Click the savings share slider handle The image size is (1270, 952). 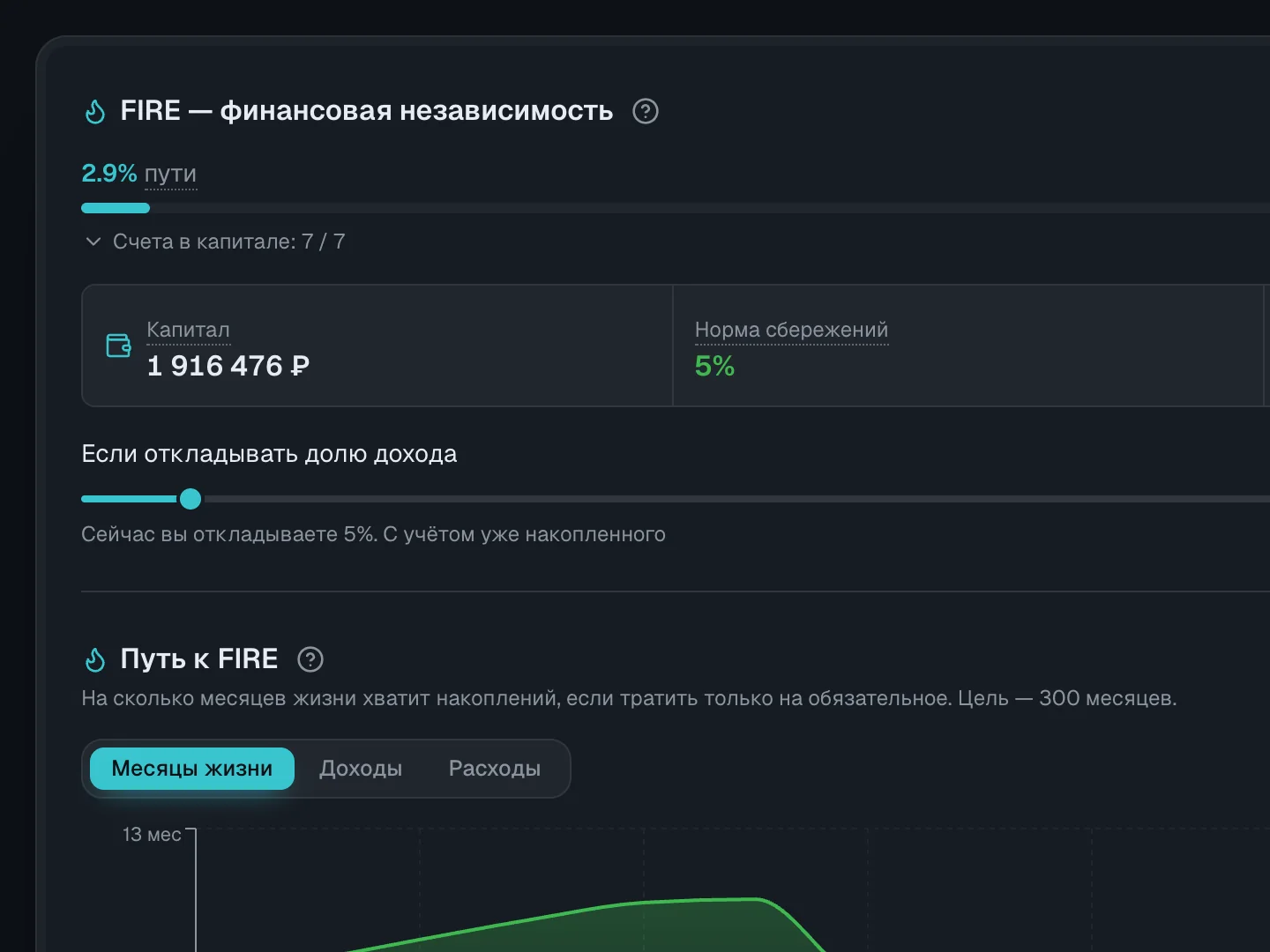tap(190, 499)
